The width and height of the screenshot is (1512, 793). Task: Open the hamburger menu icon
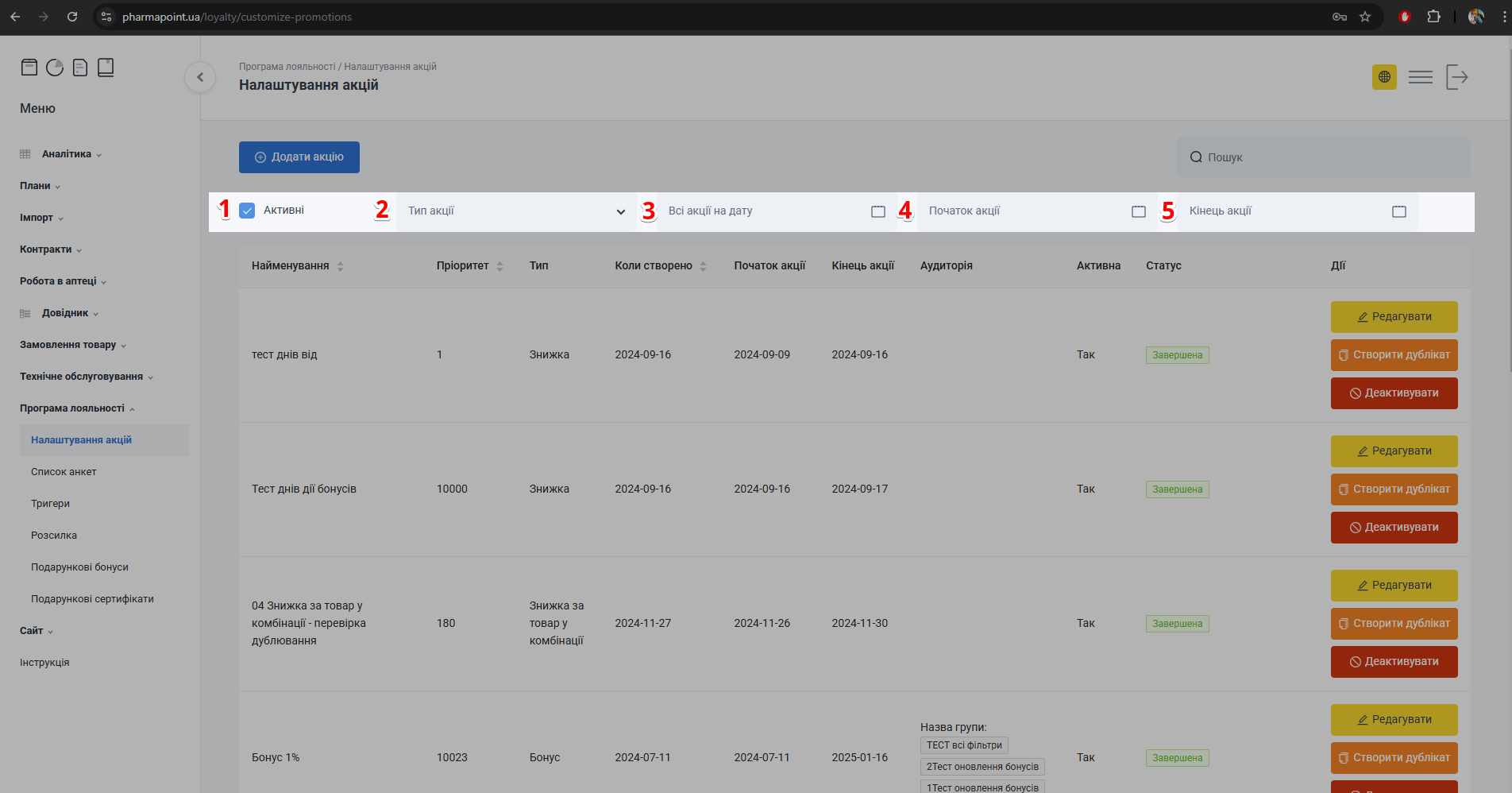tap(1420, 77)
